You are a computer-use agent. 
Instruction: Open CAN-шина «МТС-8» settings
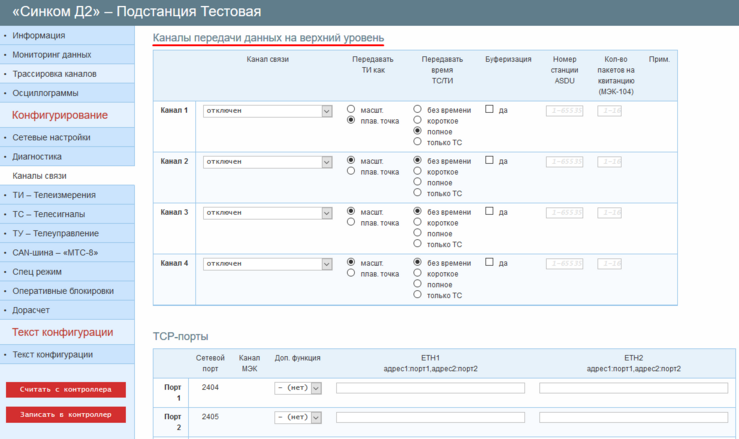(58, 252)
